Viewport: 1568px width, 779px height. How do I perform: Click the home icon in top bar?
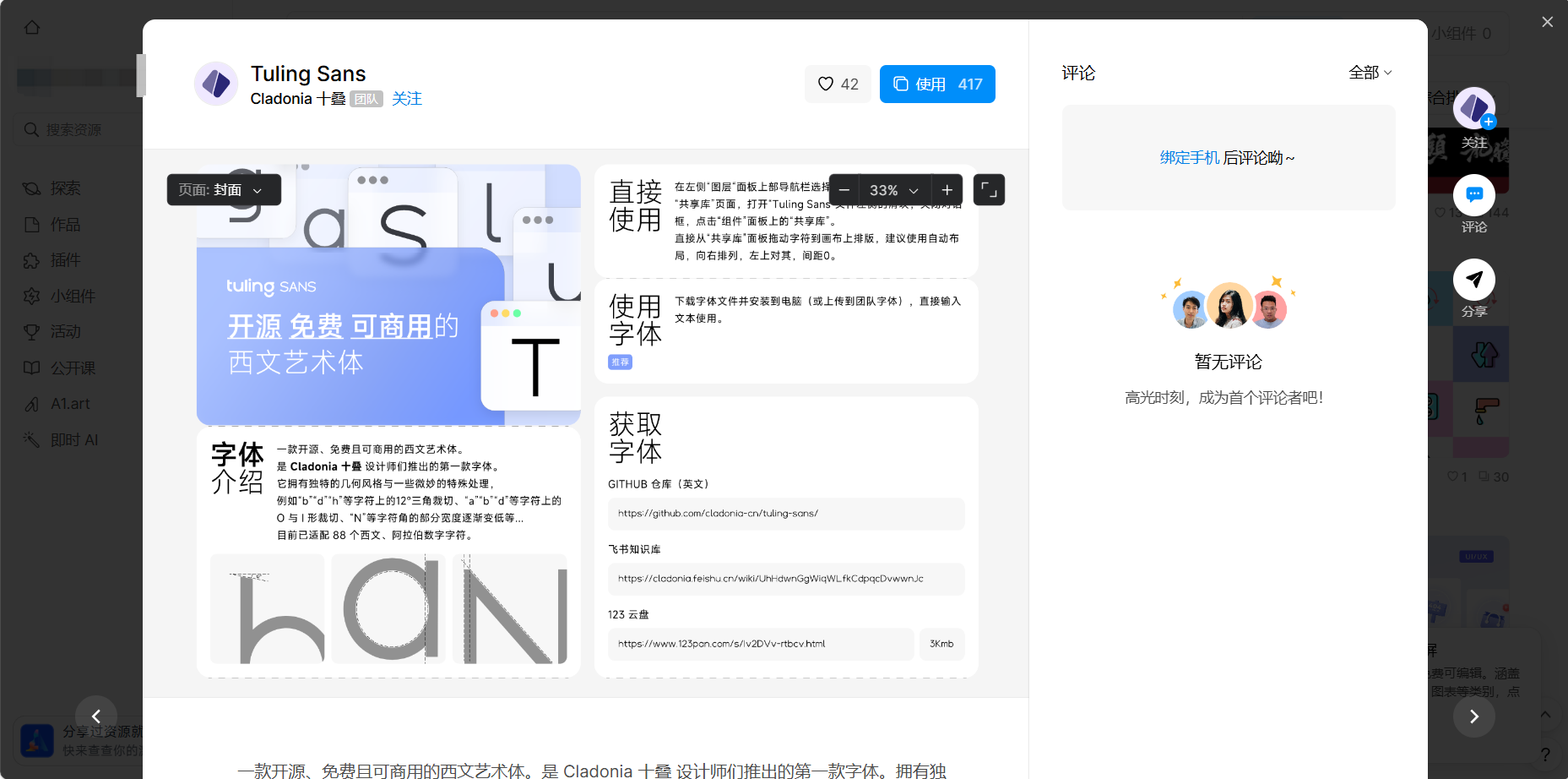32,27
